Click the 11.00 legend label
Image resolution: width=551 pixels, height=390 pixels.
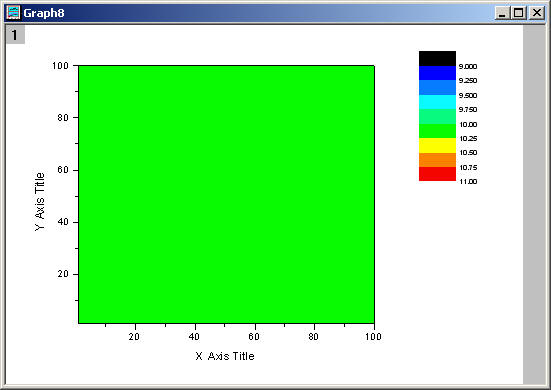[468, 182]
